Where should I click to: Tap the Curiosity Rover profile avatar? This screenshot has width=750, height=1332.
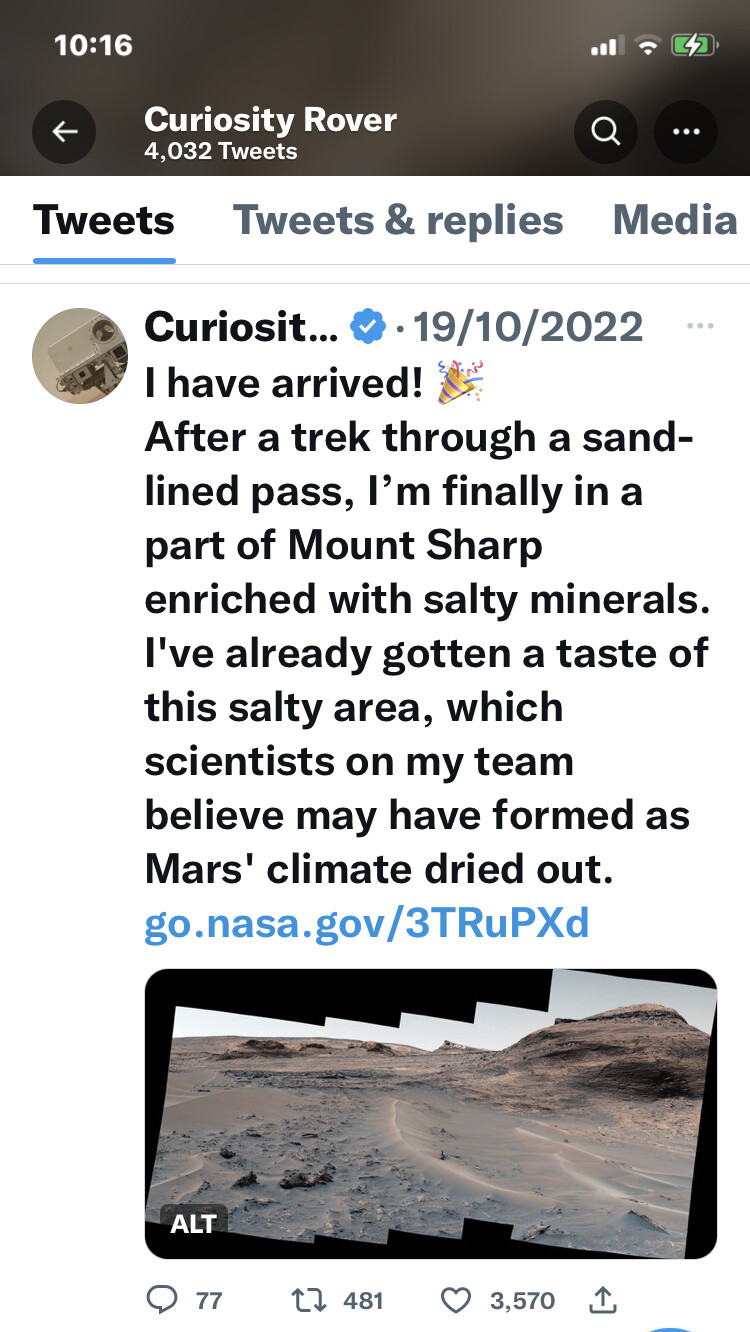(80, 355)
